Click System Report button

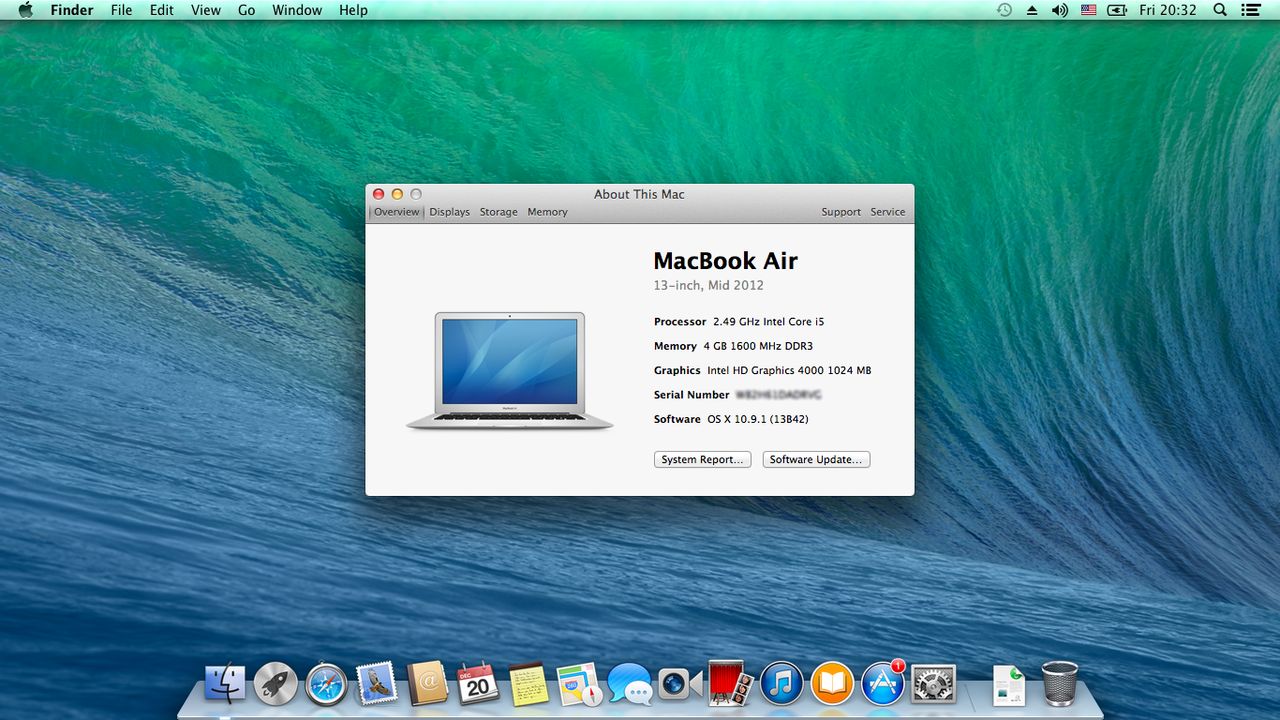(x=703, y=460)
